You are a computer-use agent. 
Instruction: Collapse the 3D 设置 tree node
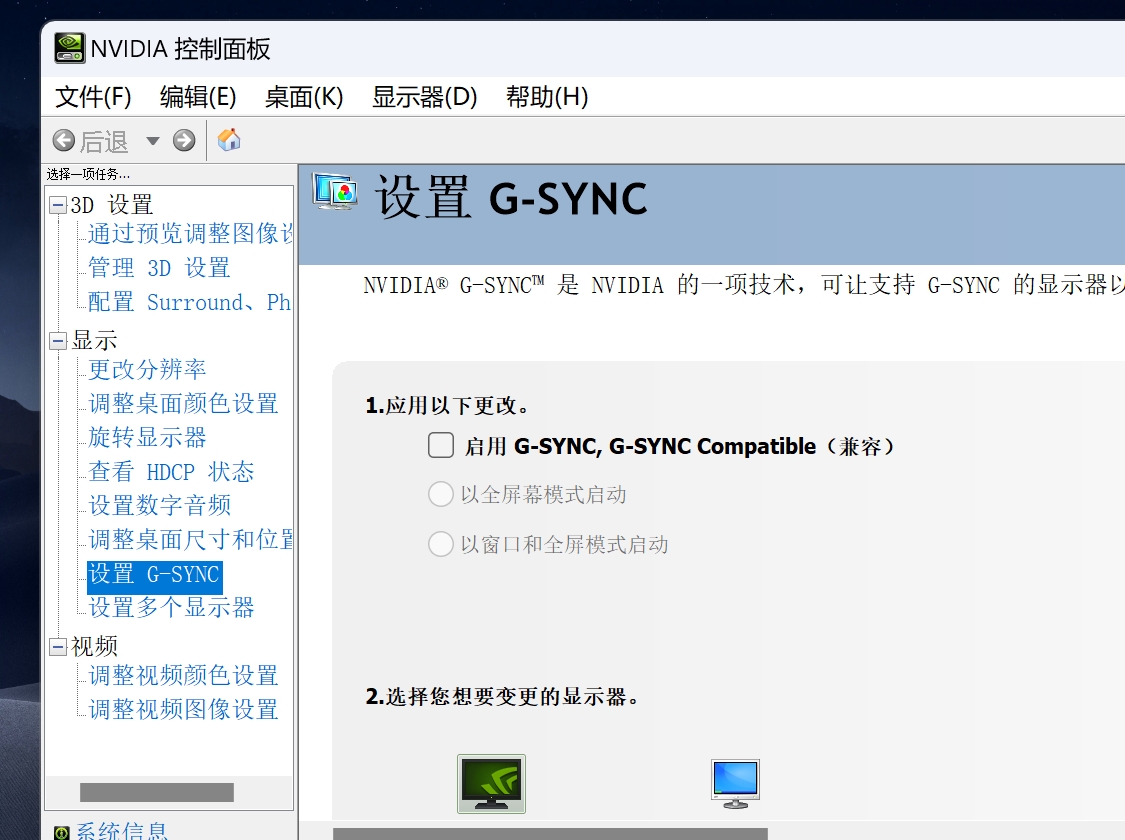[59, 205]
